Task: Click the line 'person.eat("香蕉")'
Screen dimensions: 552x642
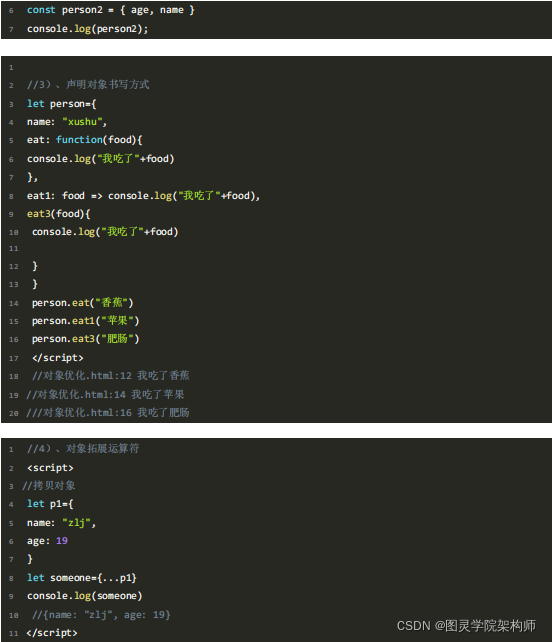Action: pyautogui.click(x=82, y=303)
